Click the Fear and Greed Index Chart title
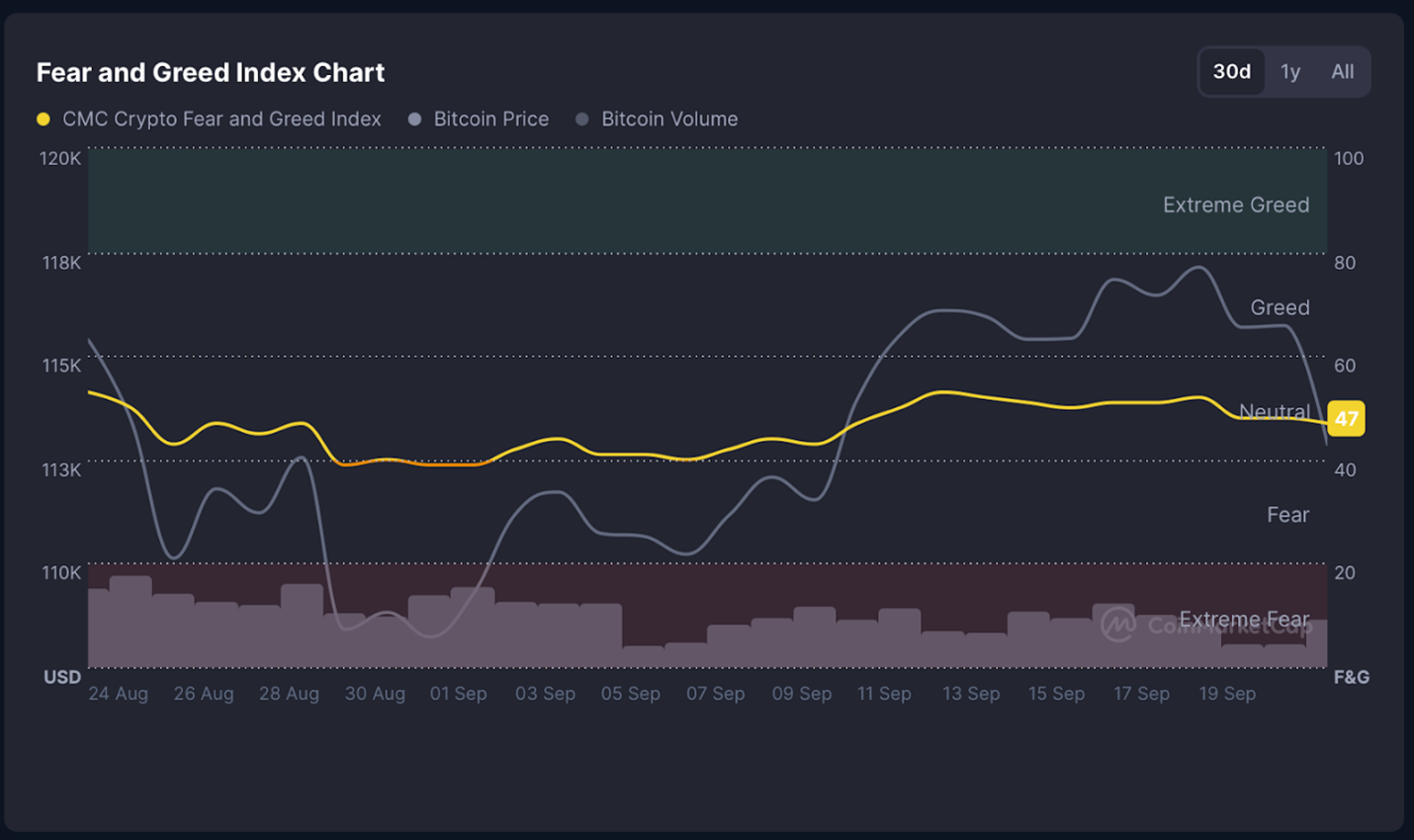The width and height of the screenshot is (1414, 840). pos(211,73)
